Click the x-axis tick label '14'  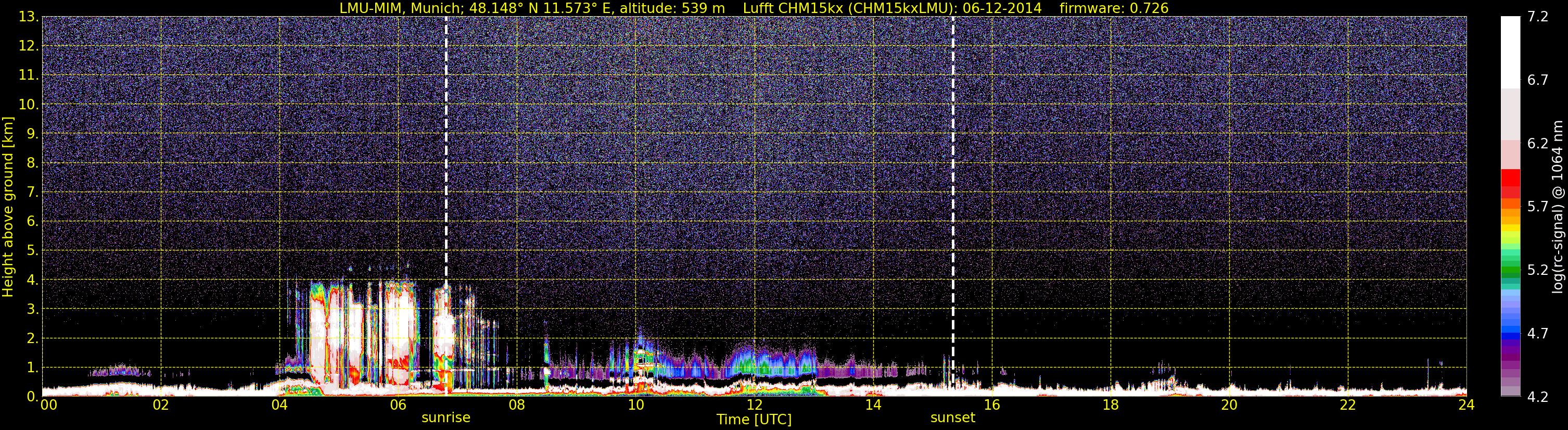873,405
